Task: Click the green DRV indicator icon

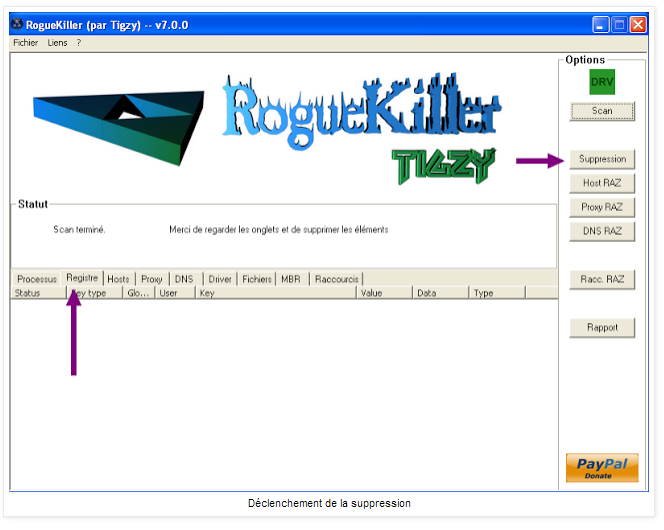Action: pyautogui.click(x=602, y=82)
